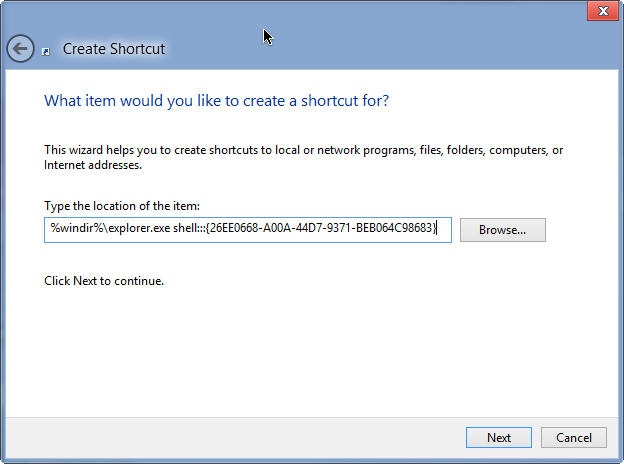Go back using the round arrow button
Image resolution: width=624 pixels, height=464 pixels.
20,49
